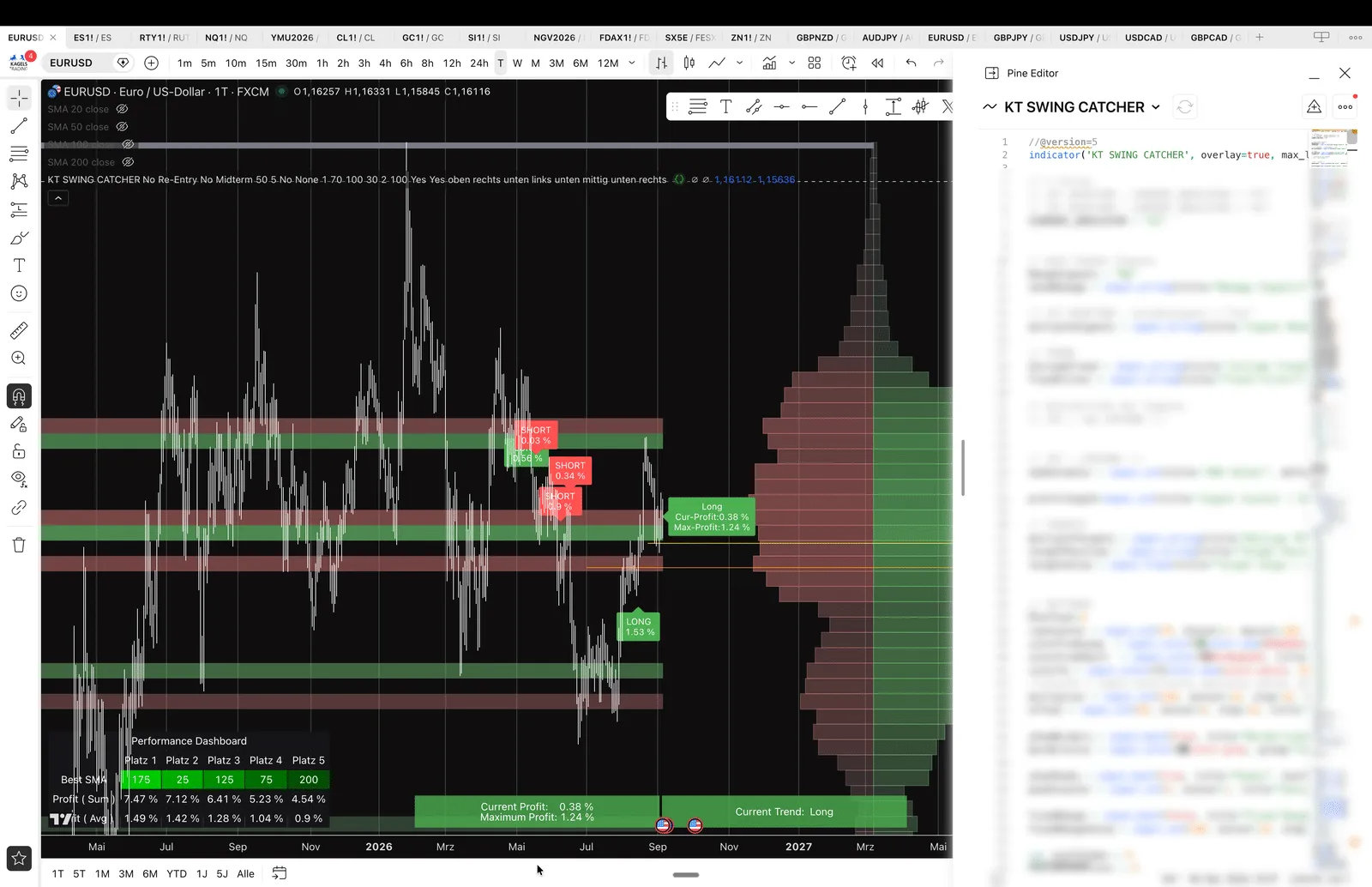Viewport: 1372px width, 887px height.
Task: Toggle lock all drawing tools
Action: (19, 451)
